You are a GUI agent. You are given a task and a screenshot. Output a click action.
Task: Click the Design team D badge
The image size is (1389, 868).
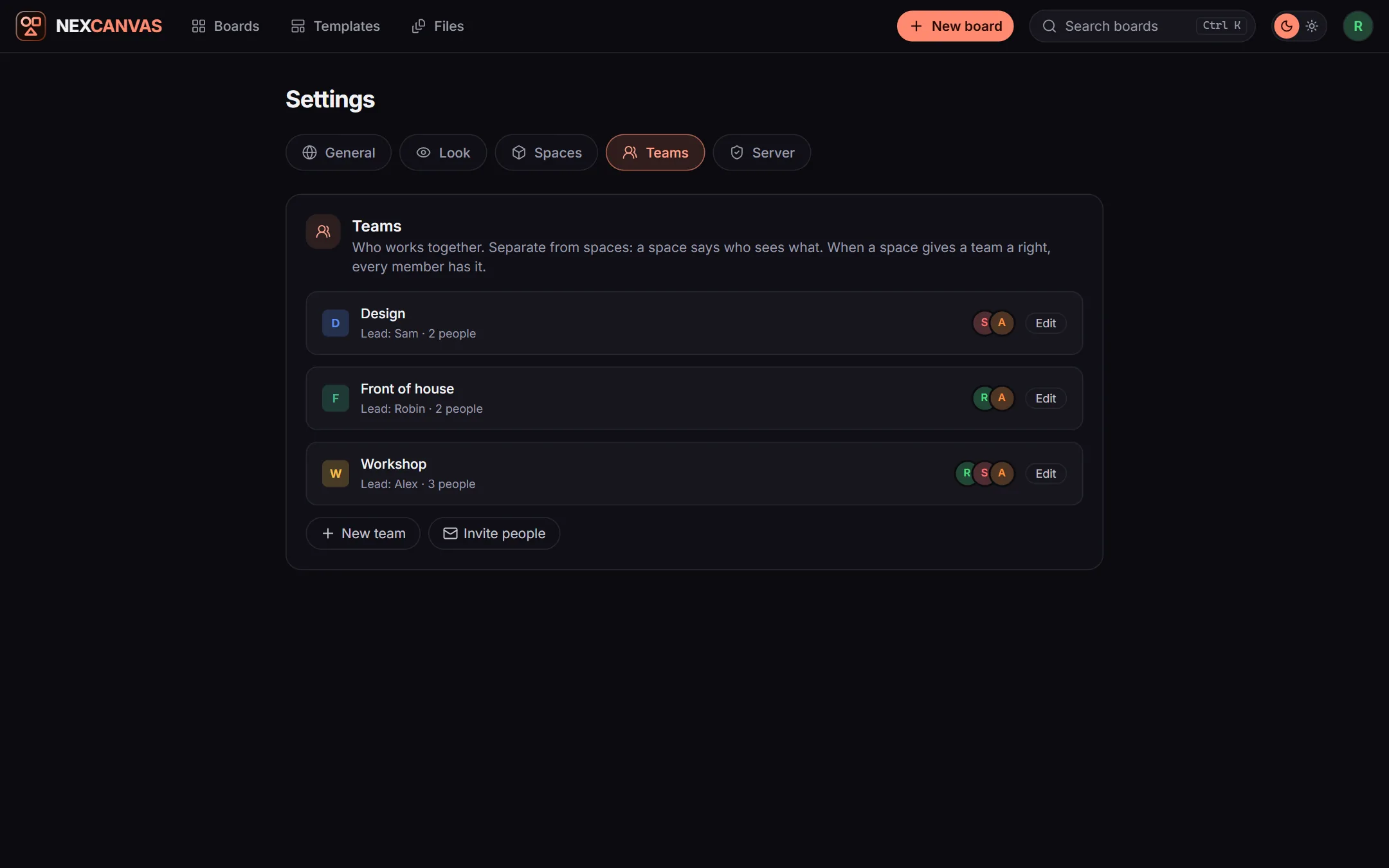pyautogui.click(x=336, y=323)
